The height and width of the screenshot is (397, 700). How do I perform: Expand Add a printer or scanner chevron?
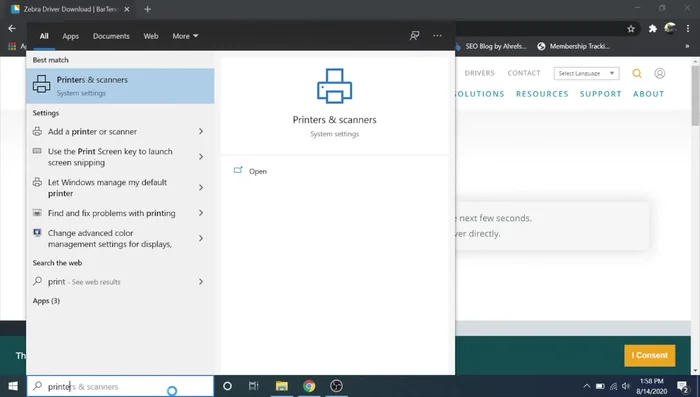pyautogui.click(x=201, y=131)
